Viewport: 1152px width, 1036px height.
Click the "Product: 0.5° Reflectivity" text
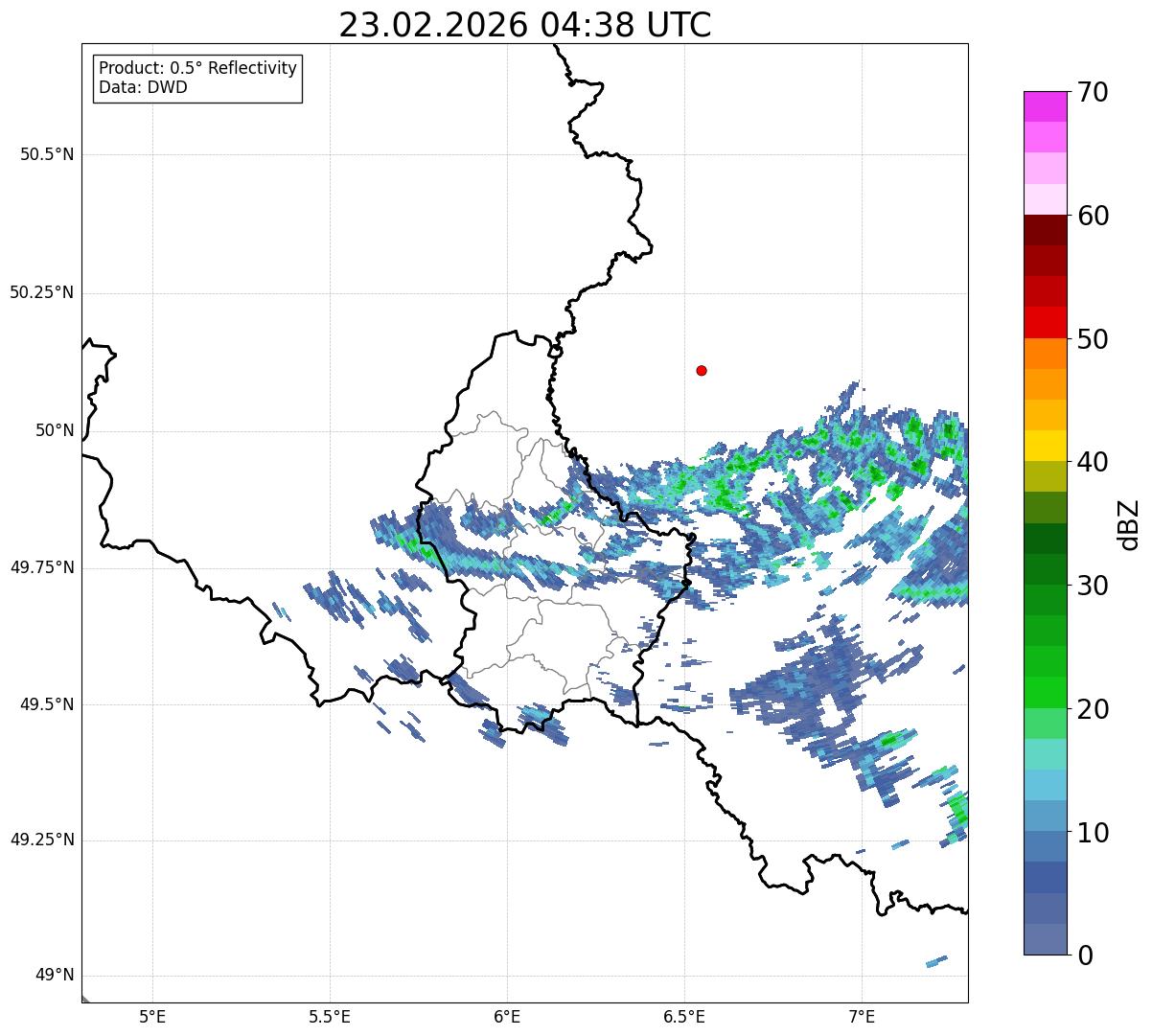pyautogui.click(x=197, y=69)
